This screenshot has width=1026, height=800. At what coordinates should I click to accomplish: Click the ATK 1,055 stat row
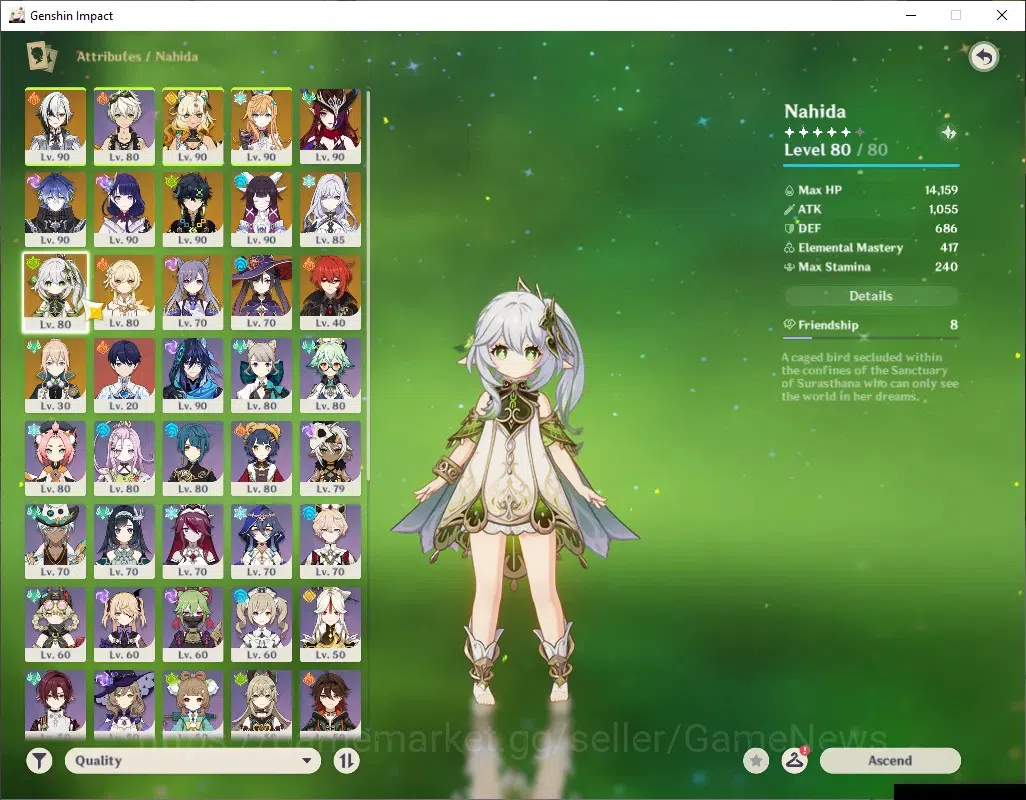871,209
